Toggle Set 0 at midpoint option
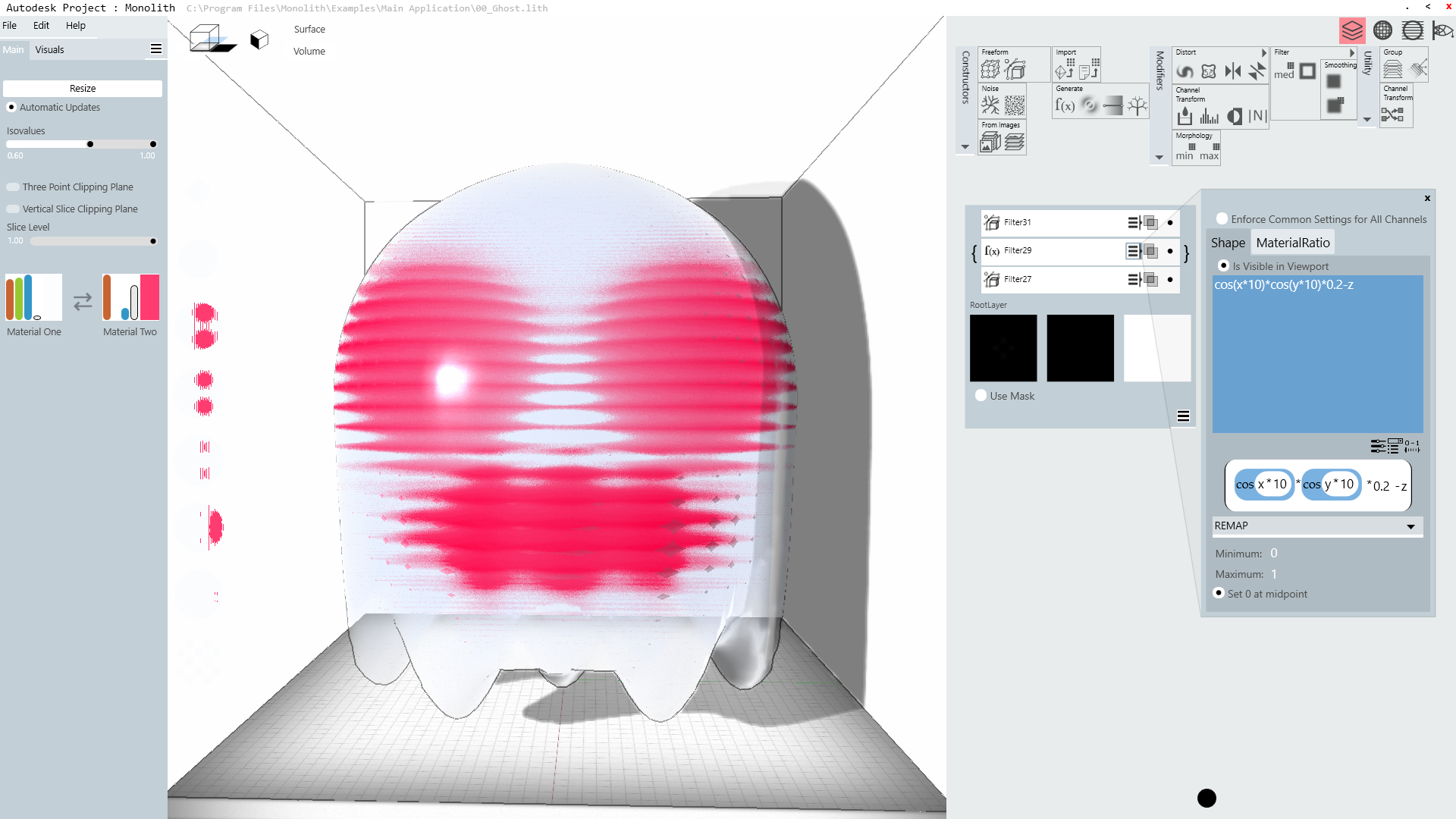Viewport: 1456px width, 819px height. (x=1219, y=594)
